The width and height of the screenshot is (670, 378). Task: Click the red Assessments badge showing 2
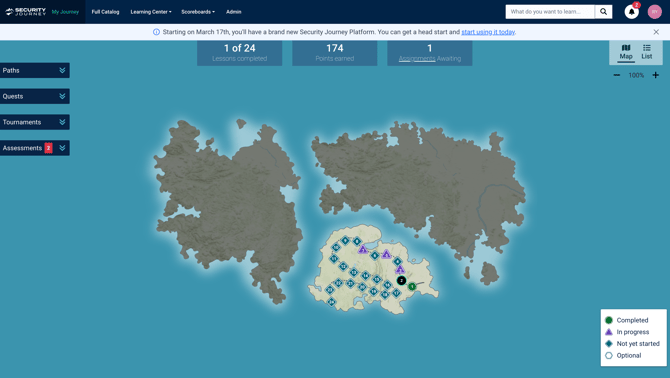coord(48,148)
